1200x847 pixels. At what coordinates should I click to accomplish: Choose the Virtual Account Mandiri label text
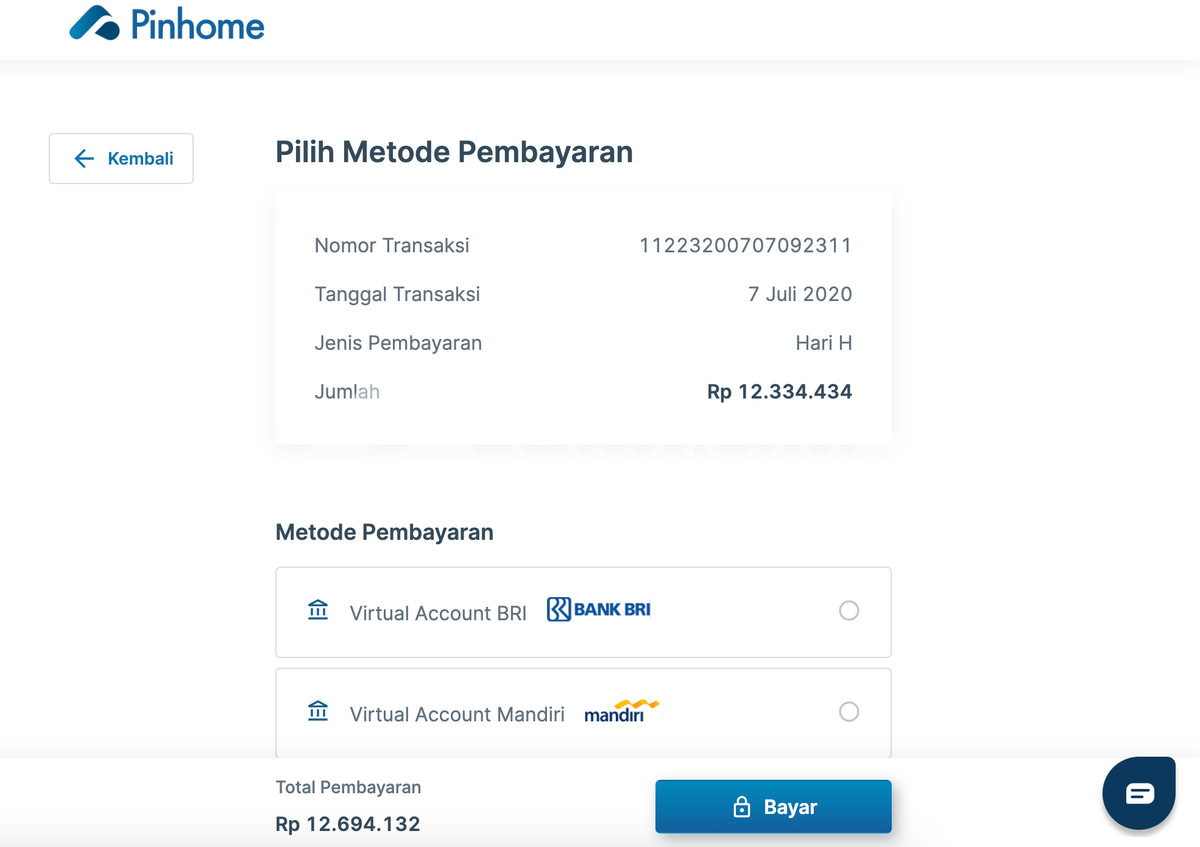tap(457, 714)
